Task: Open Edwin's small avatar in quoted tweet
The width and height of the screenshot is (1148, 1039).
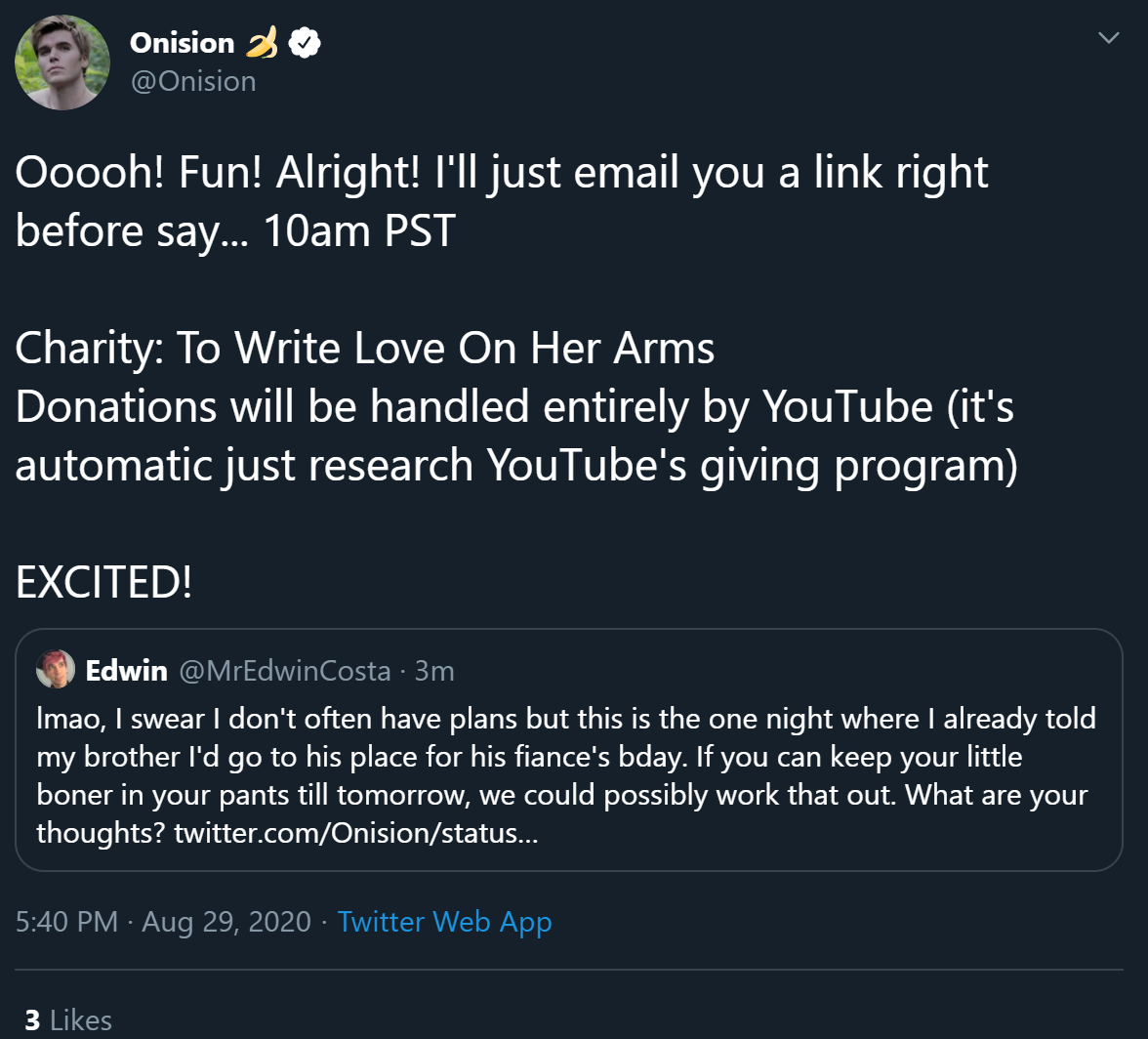Action: [x=56, y=669]
